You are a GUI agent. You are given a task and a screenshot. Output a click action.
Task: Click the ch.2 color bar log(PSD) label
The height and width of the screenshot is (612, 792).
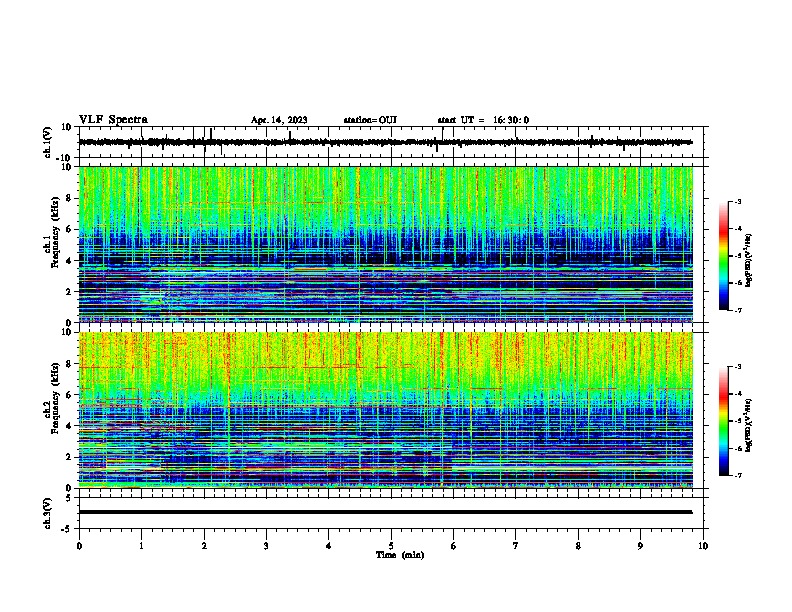tap(748, 425)
